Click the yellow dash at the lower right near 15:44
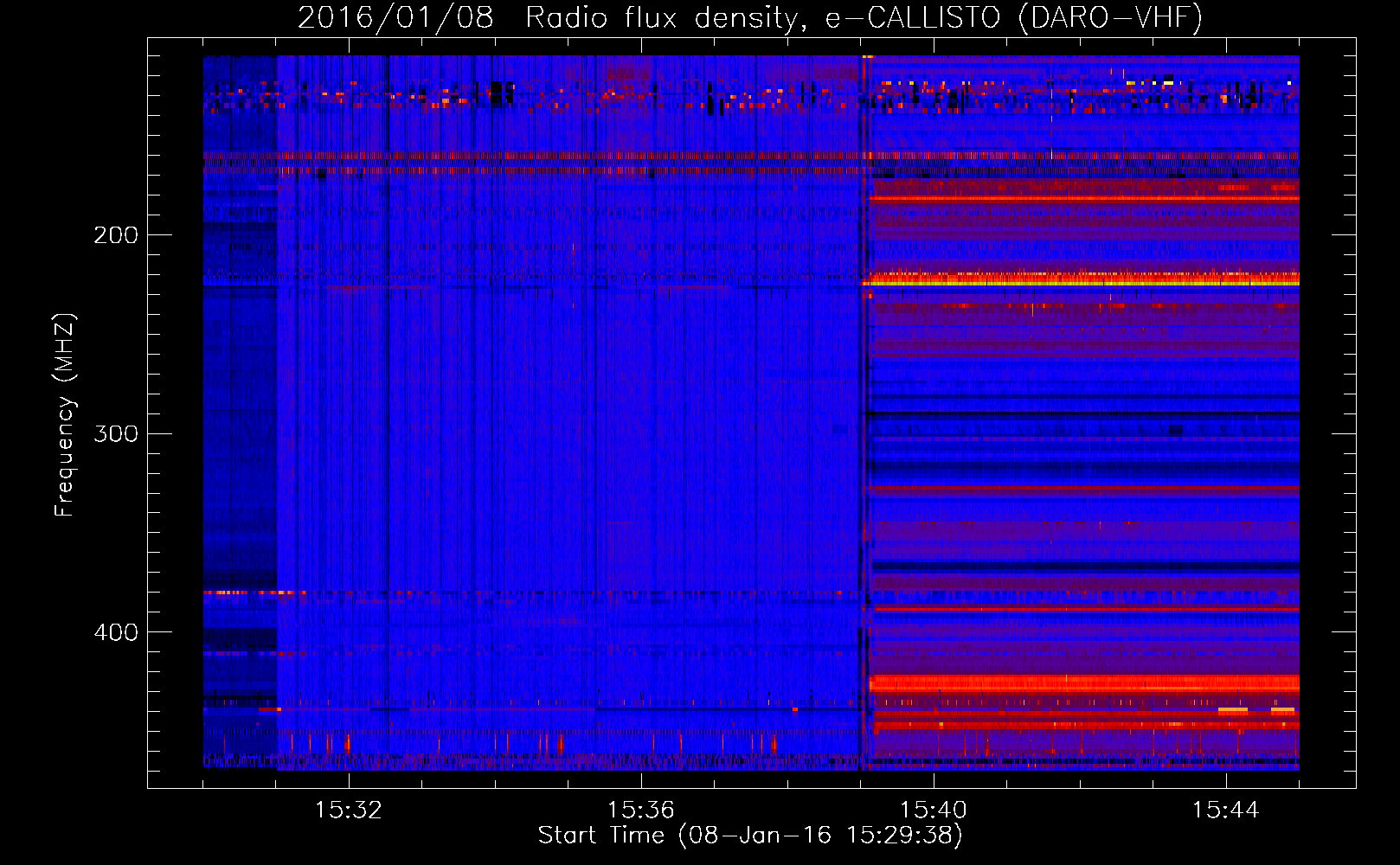This screenshot has width=1400, height=865. pyautogui.click(x=1232, y=709)
